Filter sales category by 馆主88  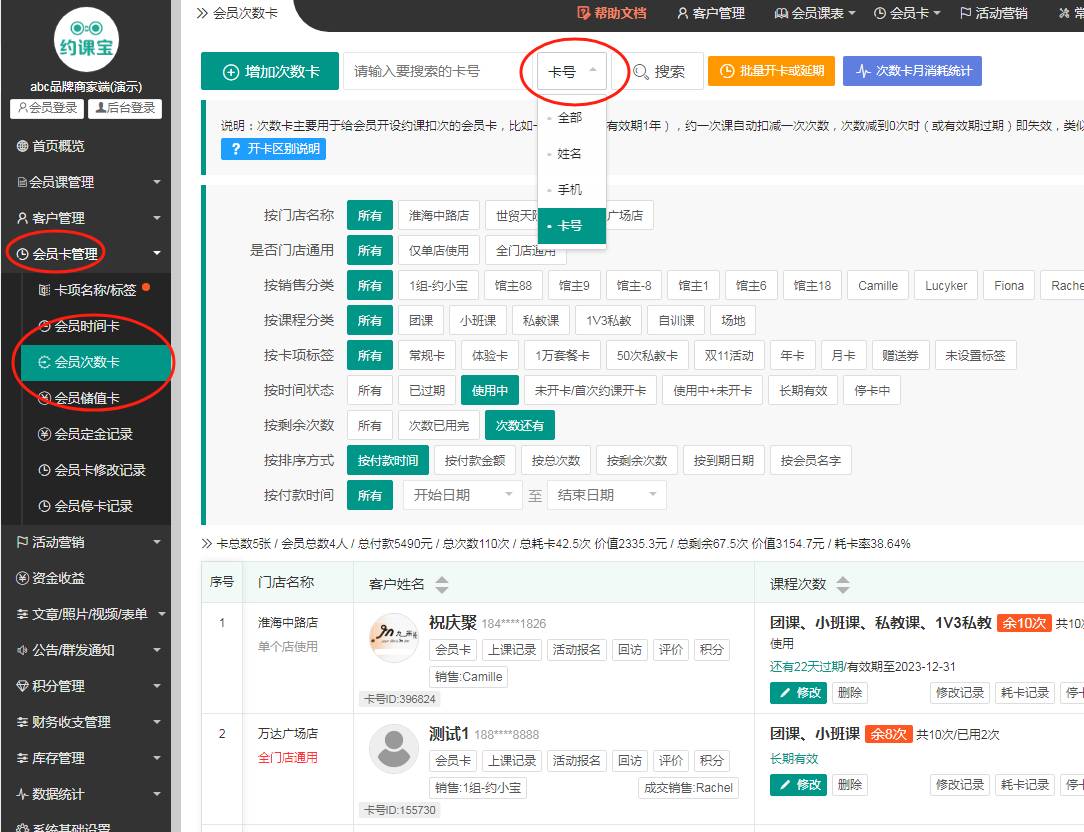(513, 286)
